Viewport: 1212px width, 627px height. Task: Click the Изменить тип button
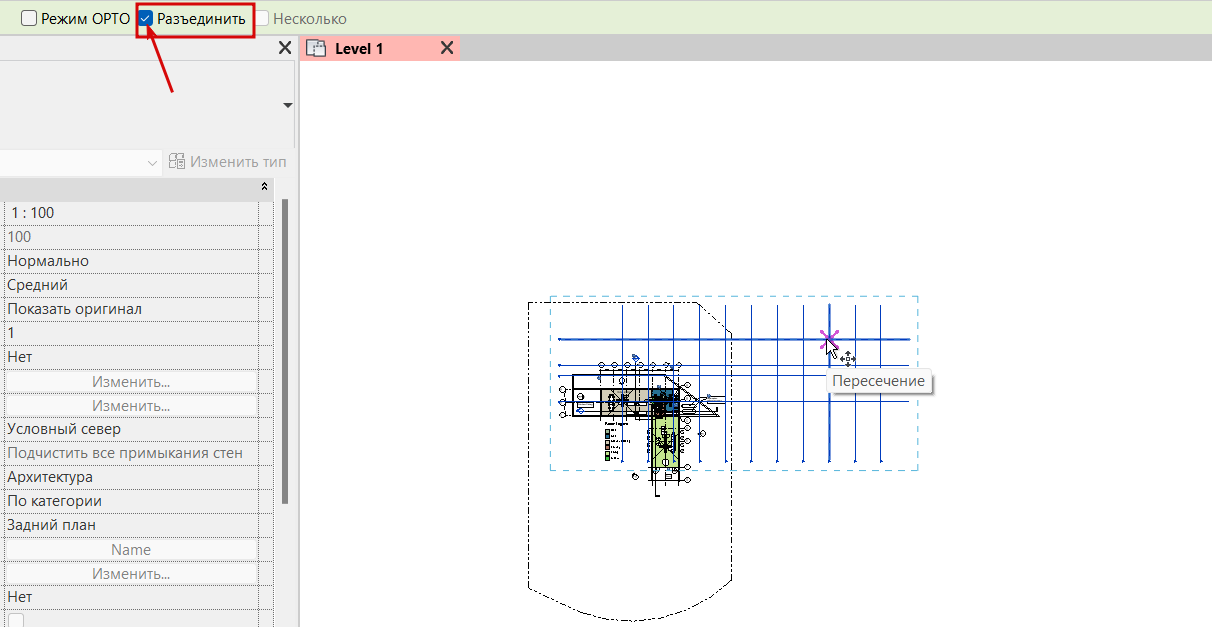tap(228, 162)
